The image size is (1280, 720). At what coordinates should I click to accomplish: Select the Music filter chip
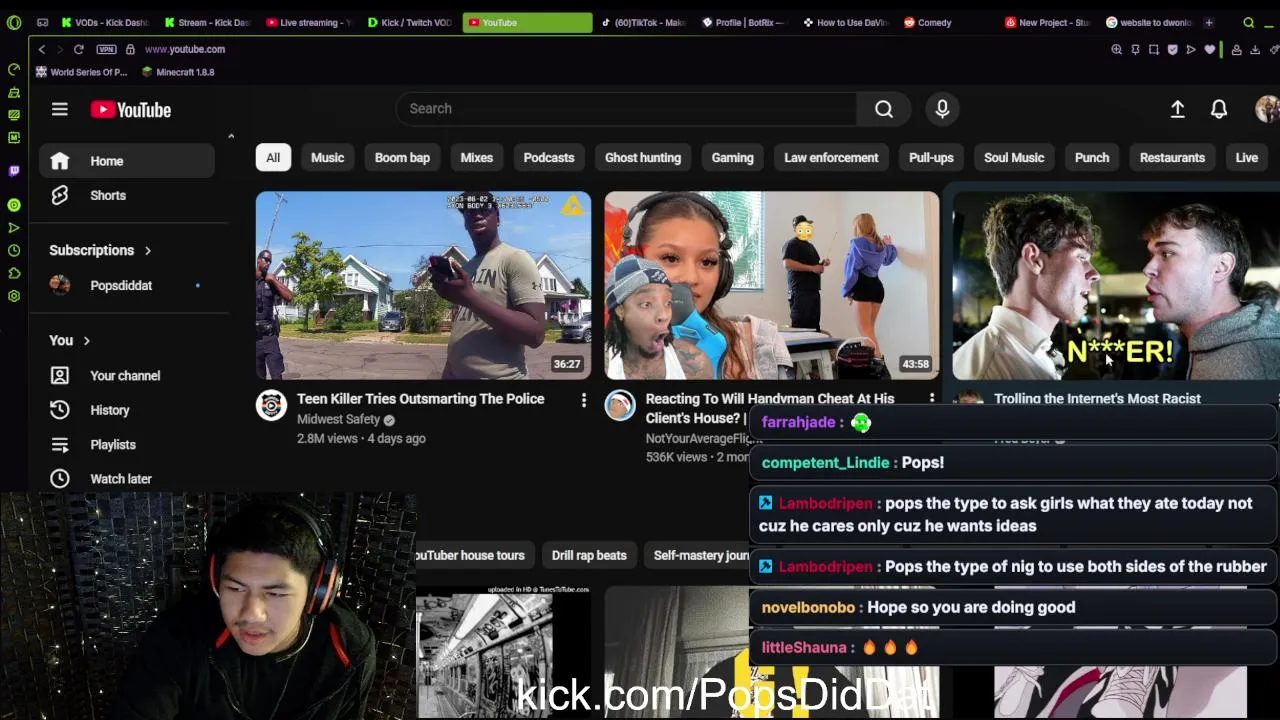tap(327, 158)
